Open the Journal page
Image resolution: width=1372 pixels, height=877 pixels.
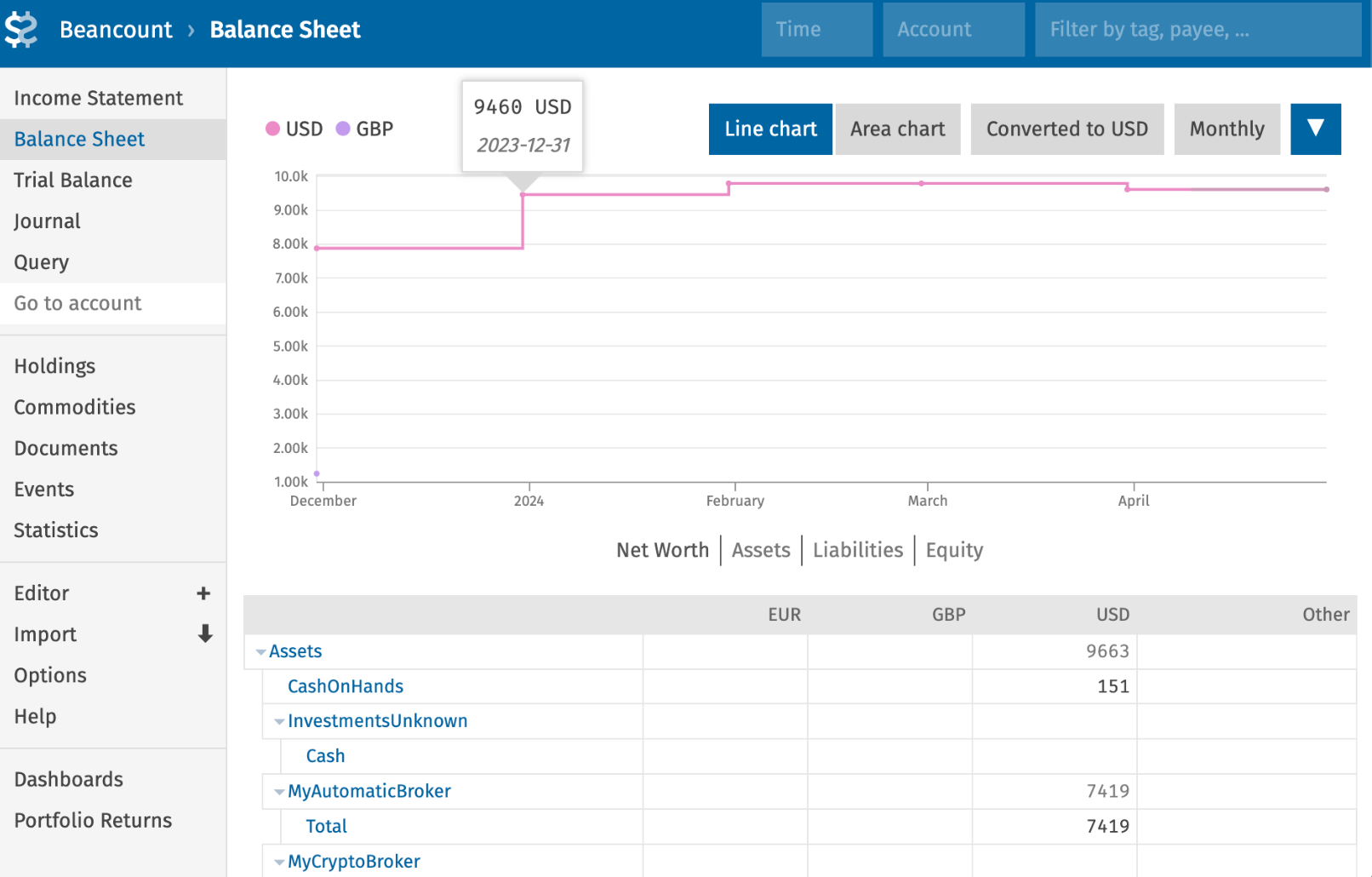tap(113, 221)
